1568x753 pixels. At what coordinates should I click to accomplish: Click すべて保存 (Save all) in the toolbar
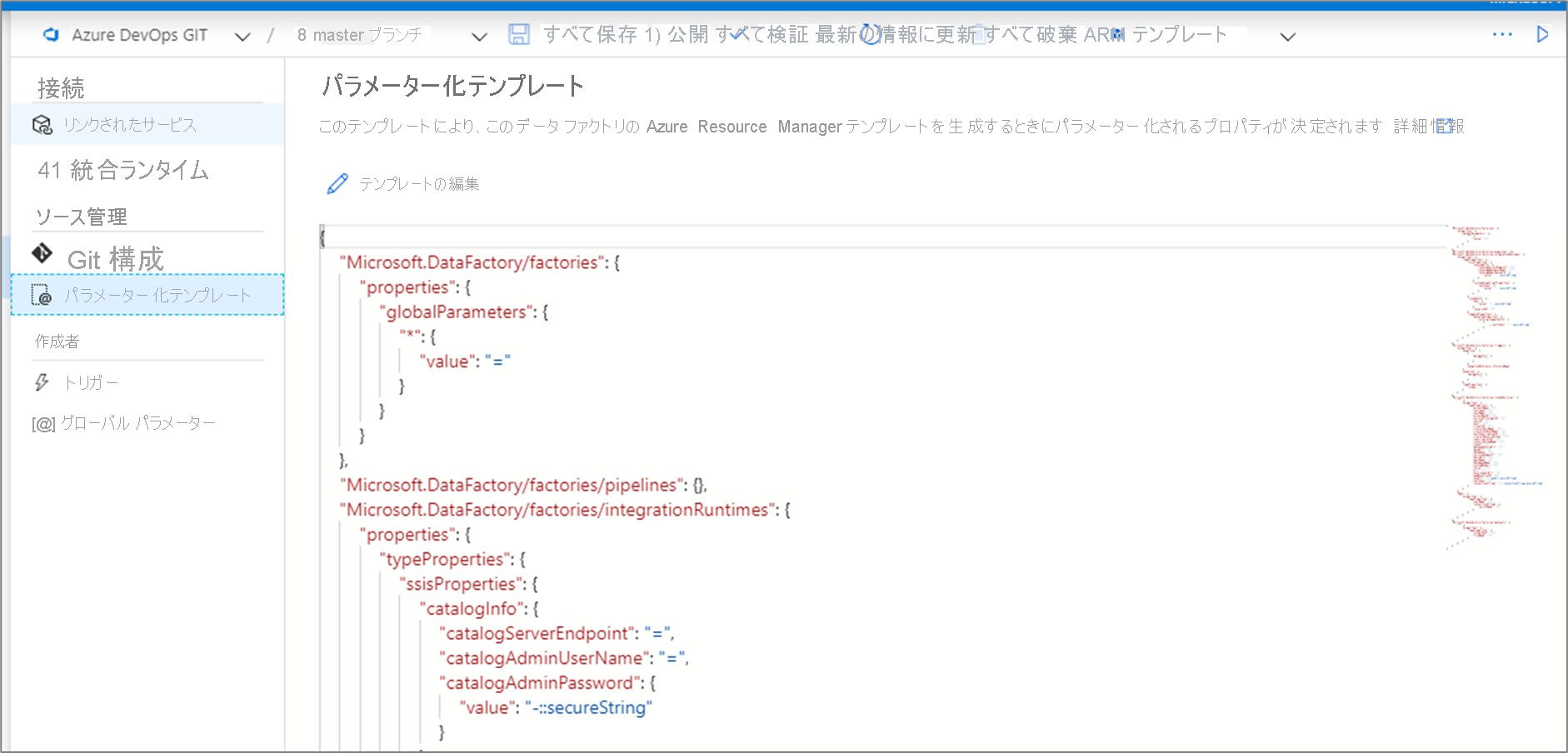pyautogui.click(x=591, y=34)
